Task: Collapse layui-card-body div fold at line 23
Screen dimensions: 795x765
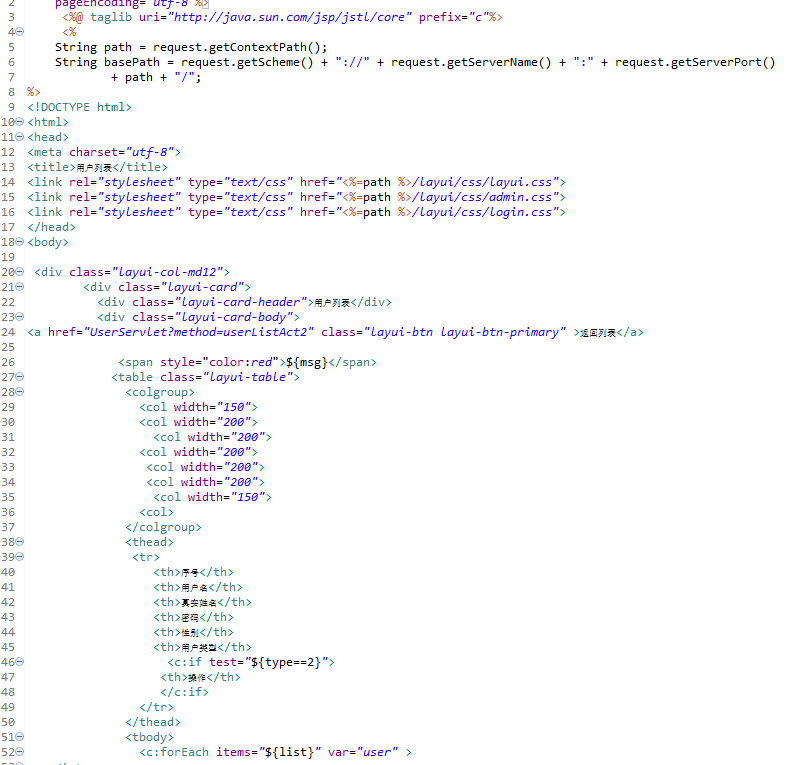Action: [x=20, y=317]
